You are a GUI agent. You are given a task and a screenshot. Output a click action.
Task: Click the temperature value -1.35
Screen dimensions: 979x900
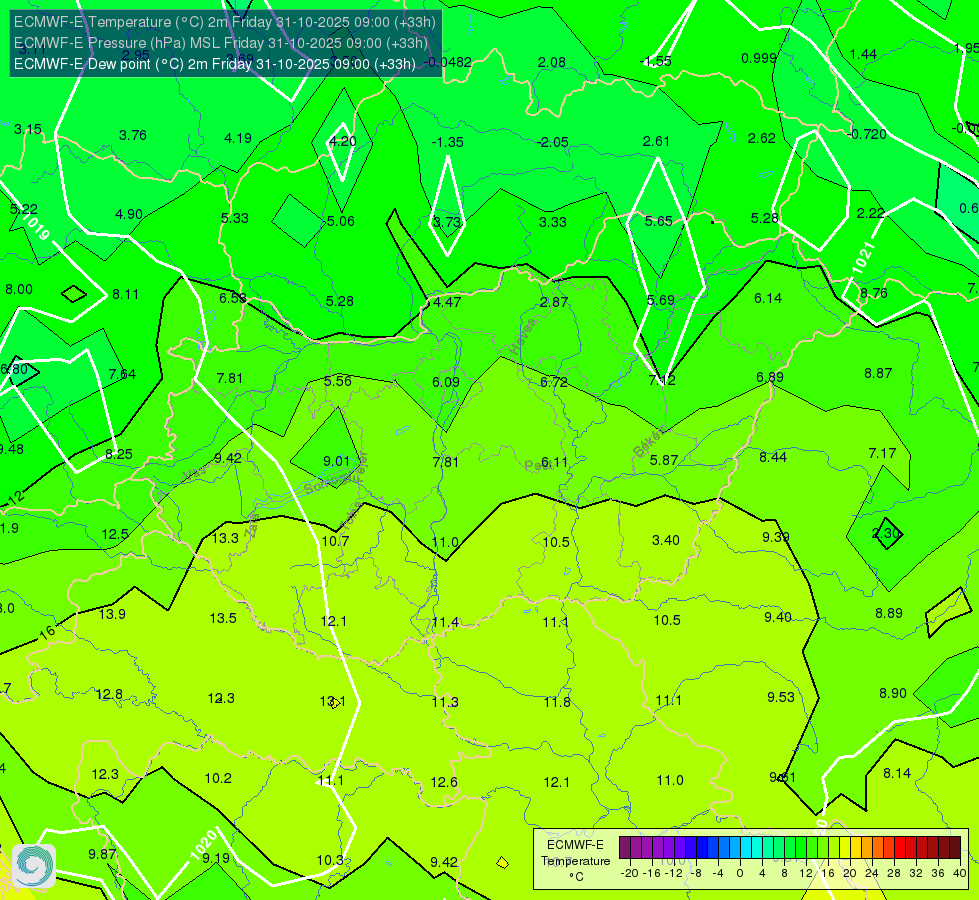pos(447,142)
